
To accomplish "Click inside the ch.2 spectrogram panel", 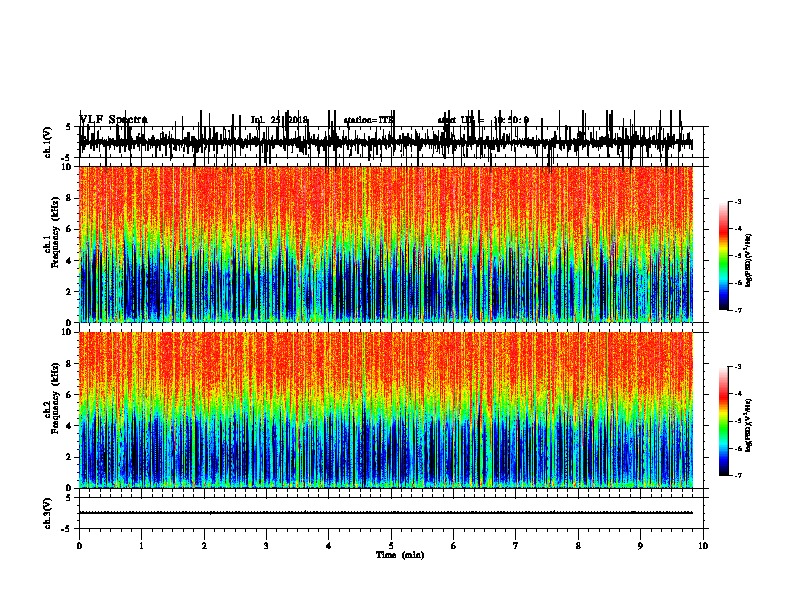I will [x=386, y=410].
